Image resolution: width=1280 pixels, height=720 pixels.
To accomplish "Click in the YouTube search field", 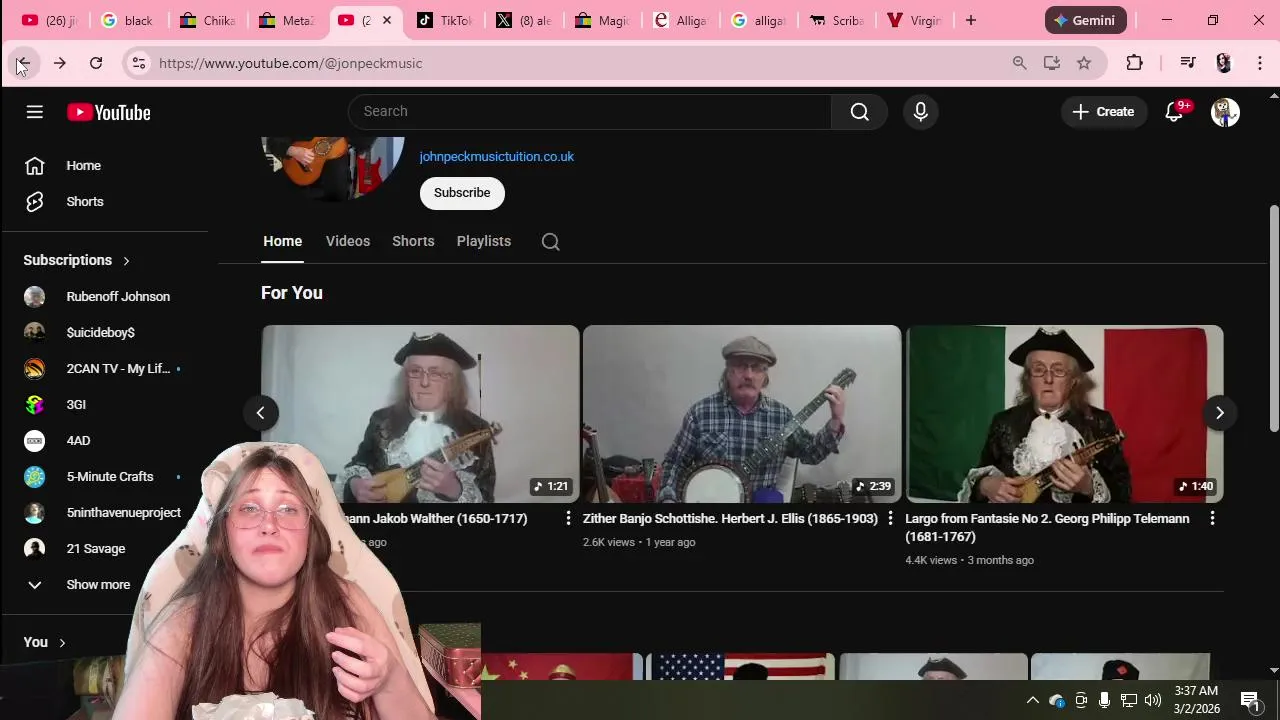I will click(x=590, y=112).
